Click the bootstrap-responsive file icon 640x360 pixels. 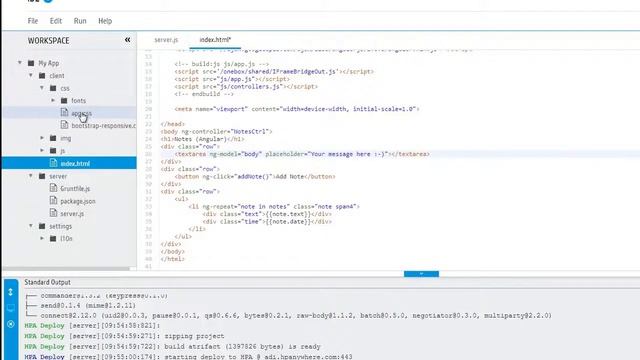coord(64,125)
